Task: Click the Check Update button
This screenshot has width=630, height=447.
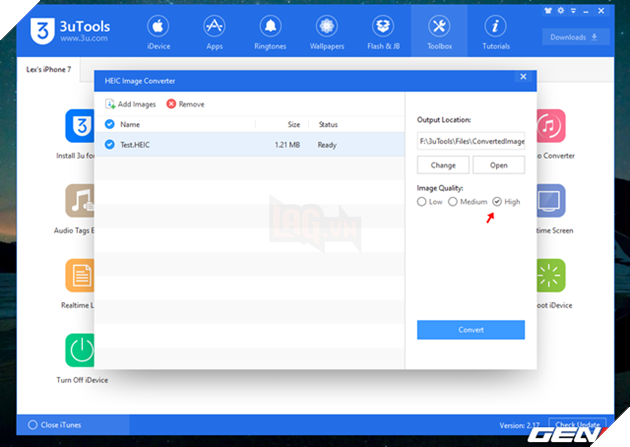Action: [577, 424]
